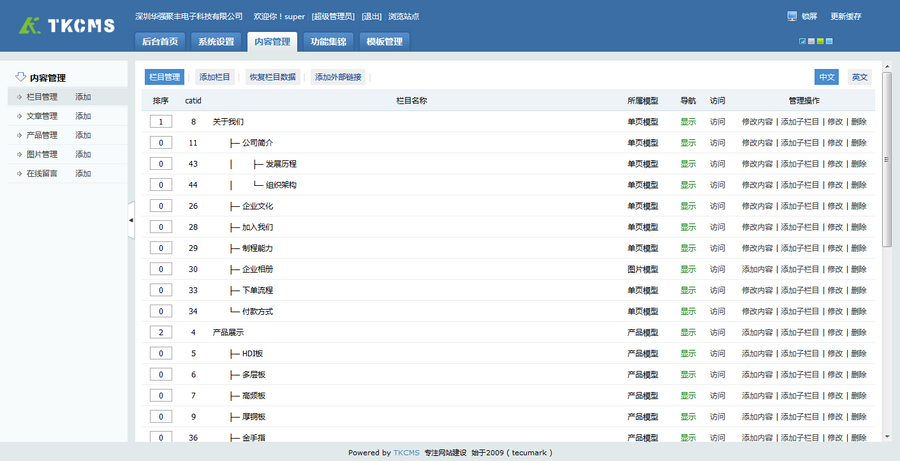The height and width of the screenshot is (461, 900).
Task: Select the light blue theme swatch
Action: [x=829, y=41]
